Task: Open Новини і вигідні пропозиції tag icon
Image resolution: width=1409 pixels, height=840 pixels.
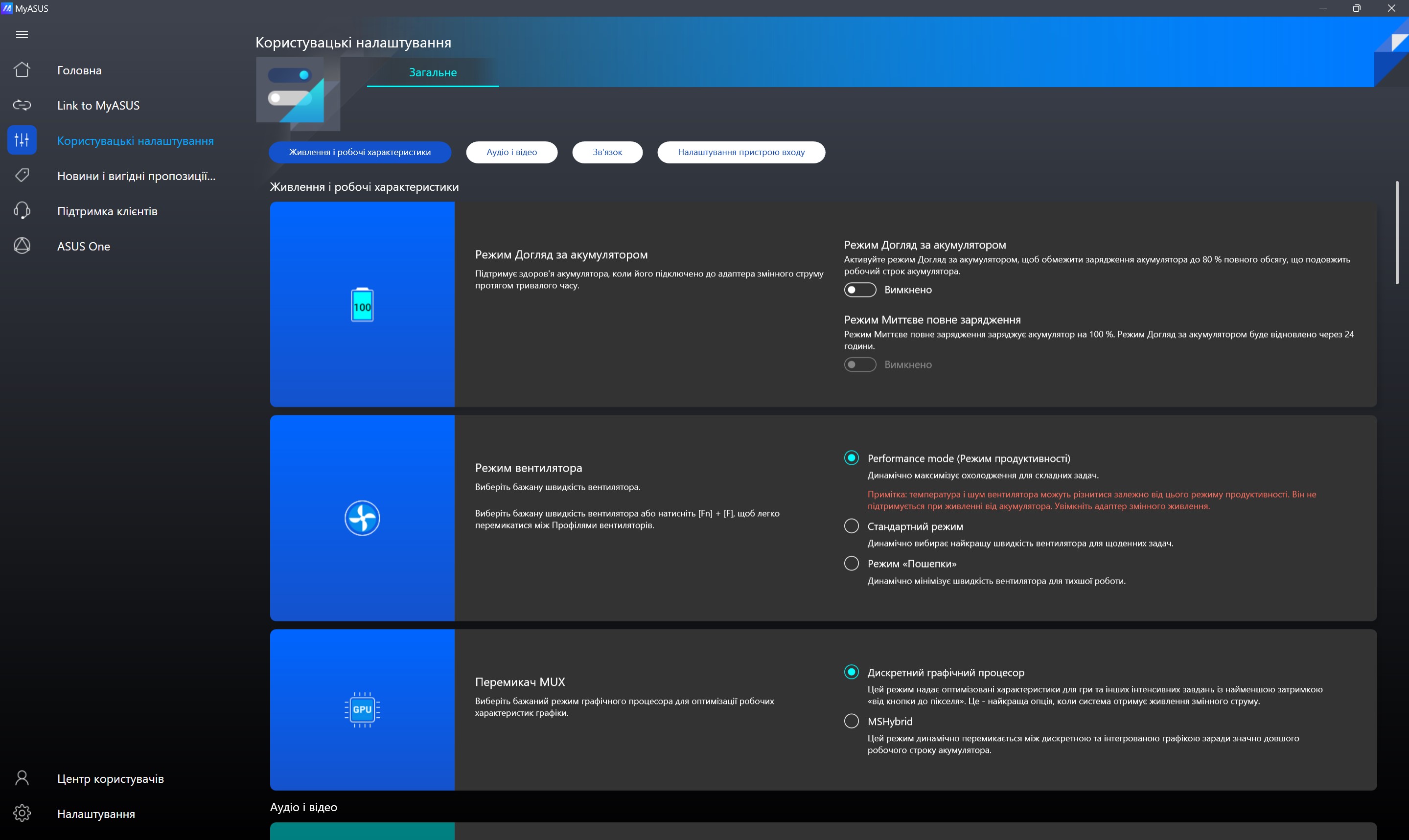Action: coord(22,176)
